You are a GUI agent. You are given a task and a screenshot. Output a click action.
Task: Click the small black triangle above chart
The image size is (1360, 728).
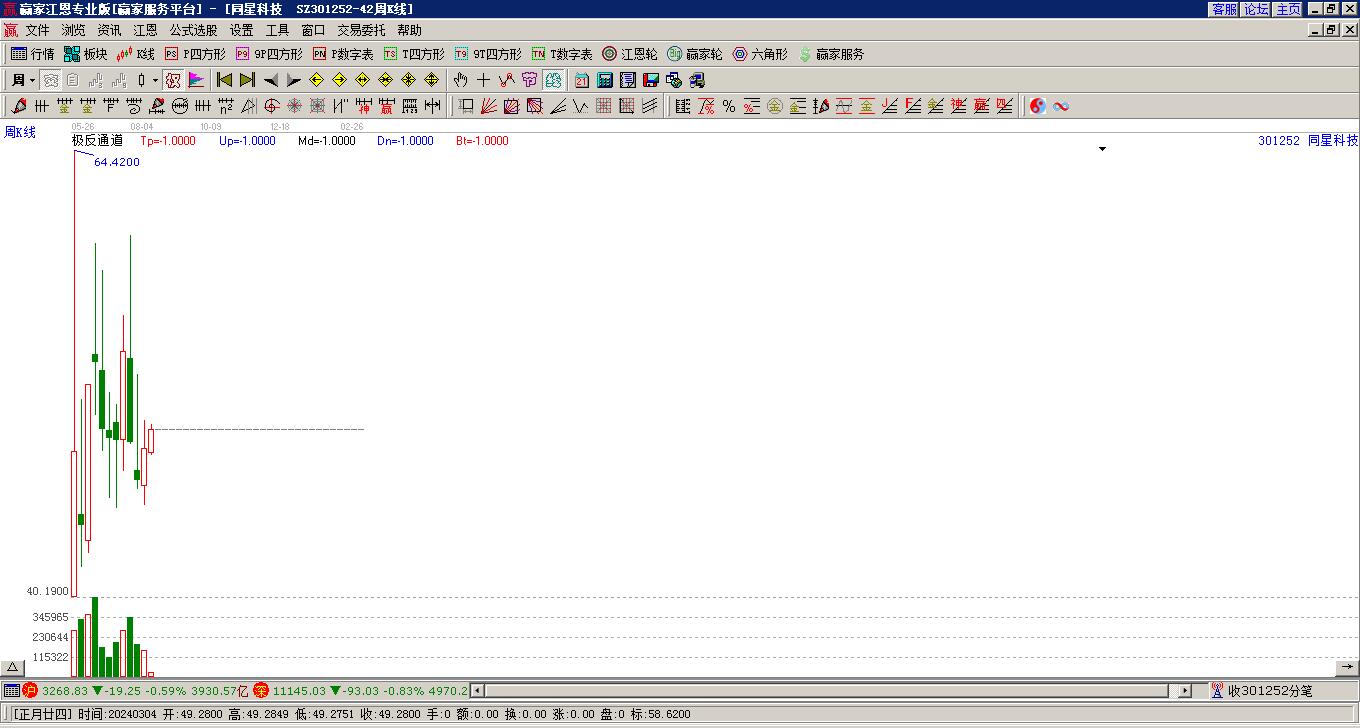point(1103,149)
